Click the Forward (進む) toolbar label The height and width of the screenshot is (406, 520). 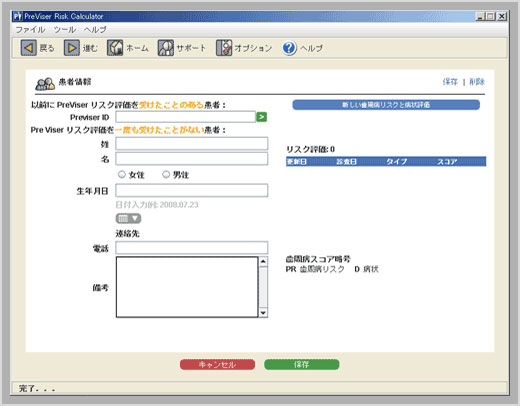(90, 48)
